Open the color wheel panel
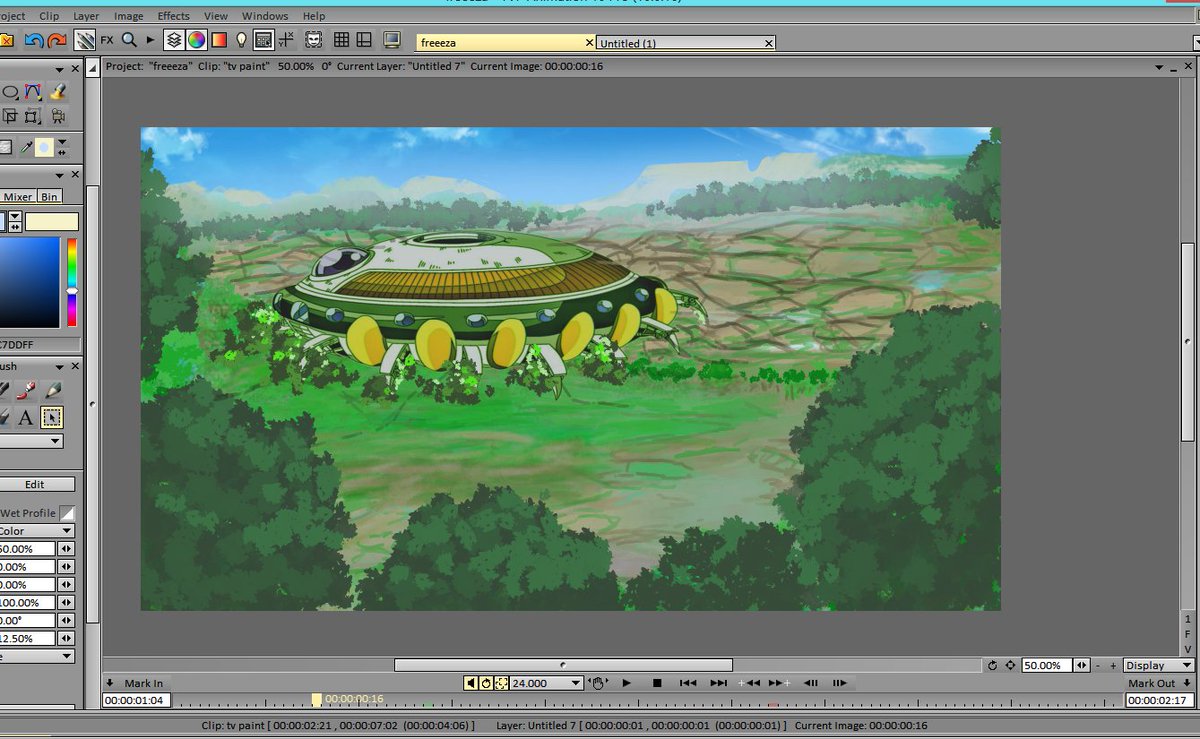The width and height of the screenshot is (1200, 739). pyautogui.click(x=196, y=40)
